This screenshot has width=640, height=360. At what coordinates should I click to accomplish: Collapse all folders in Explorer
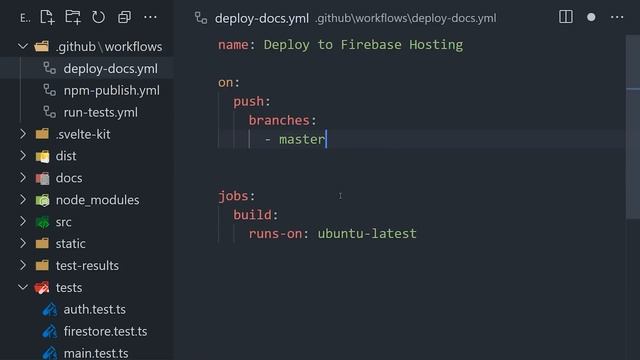(124, 18)
